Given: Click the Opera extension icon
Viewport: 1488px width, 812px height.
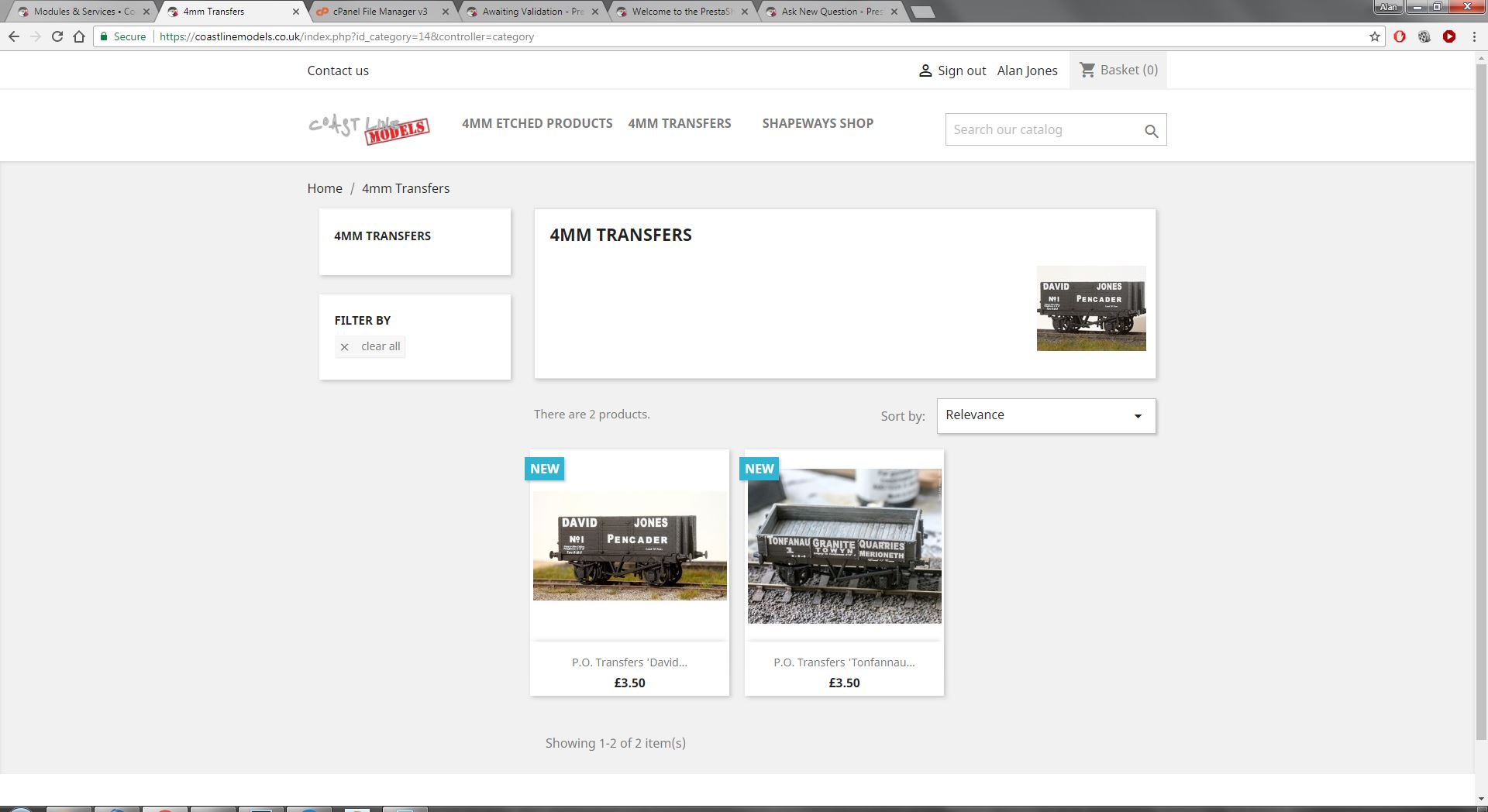Looking at the screenshot, I should [x=1400, y=36].
